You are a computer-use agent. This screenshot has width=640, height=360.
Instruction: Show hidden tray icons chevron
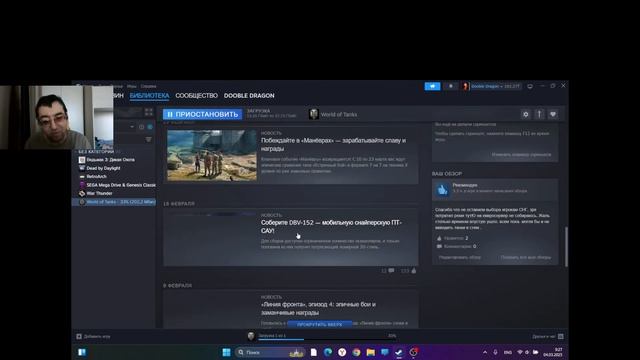point(485,352)
